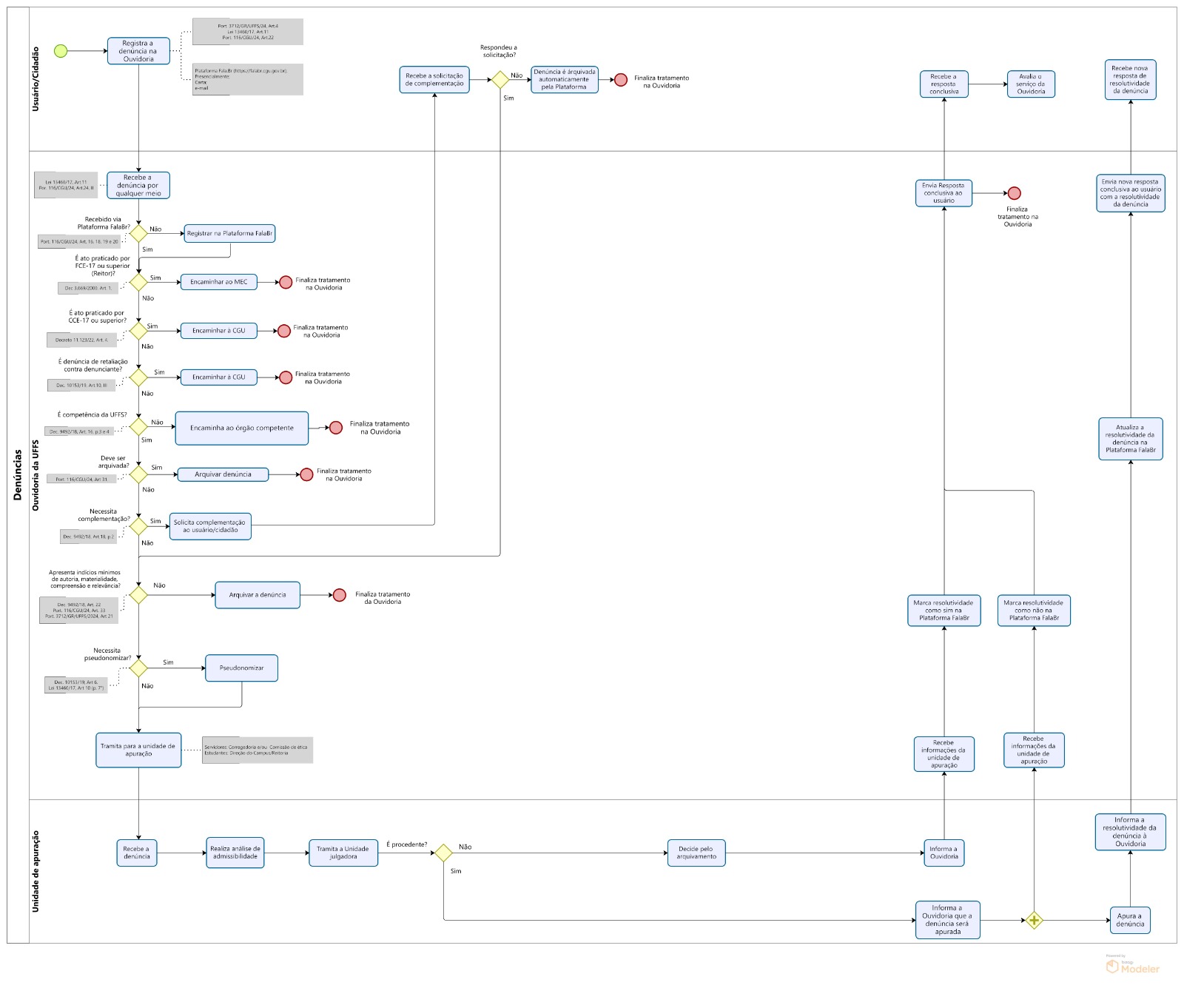The image size is (1184, 1008).
Task: Click the green start event circle
Action: 61,51
